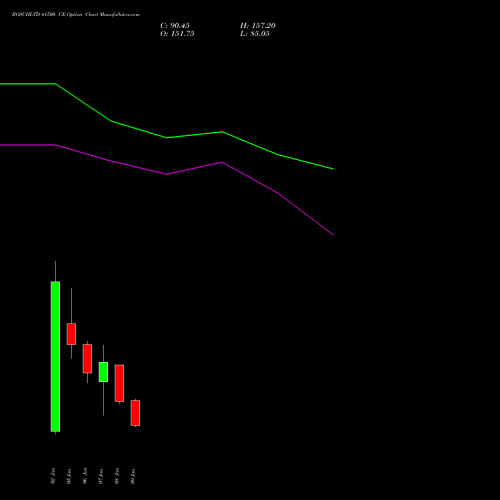Click the red candle for 03 Jan
The height and width of the screenshot is (500, 500).
[71, 334]
